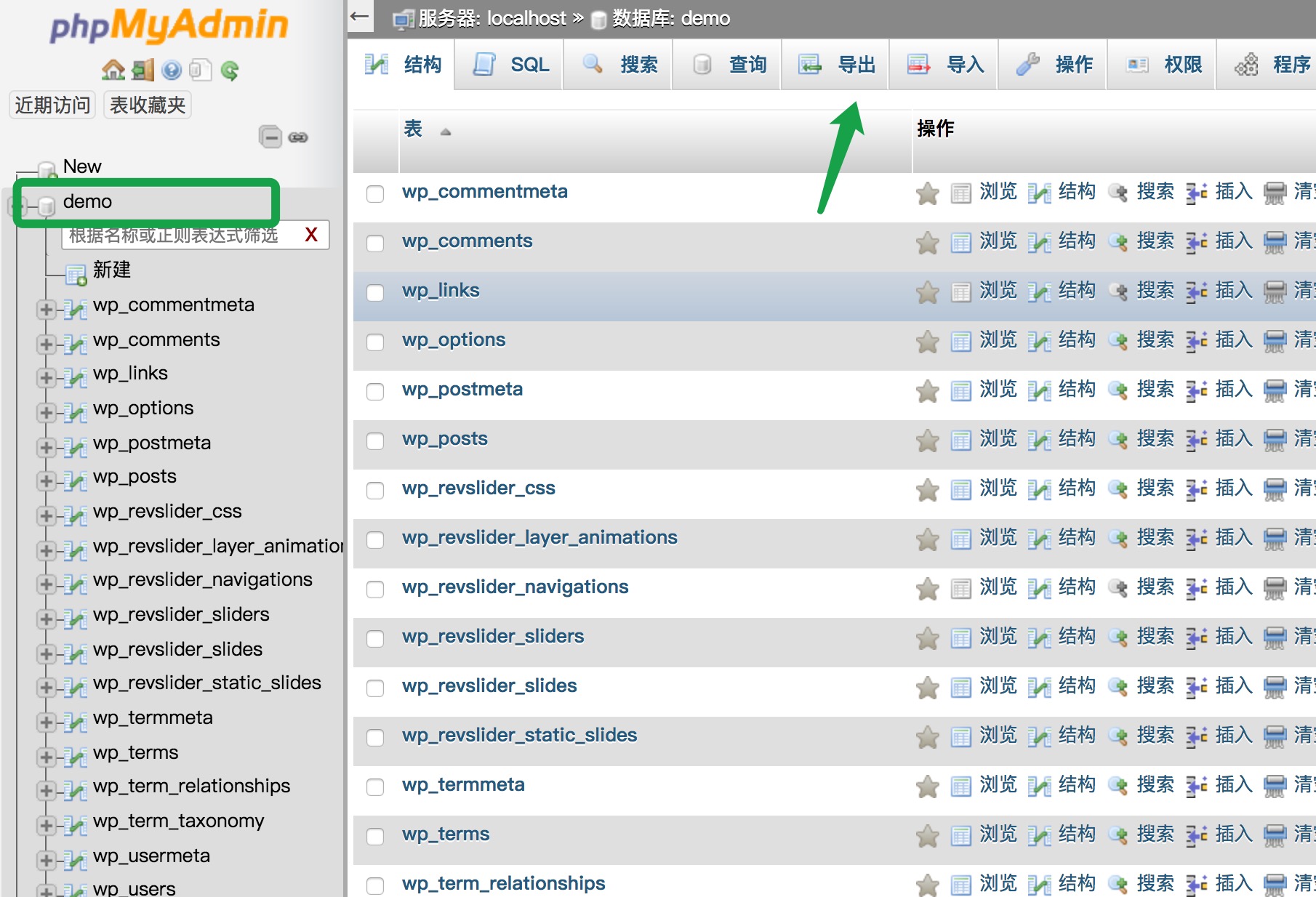Open the copy/settings page icon in sidebar

pyautogui.click(x=200, y=70)
